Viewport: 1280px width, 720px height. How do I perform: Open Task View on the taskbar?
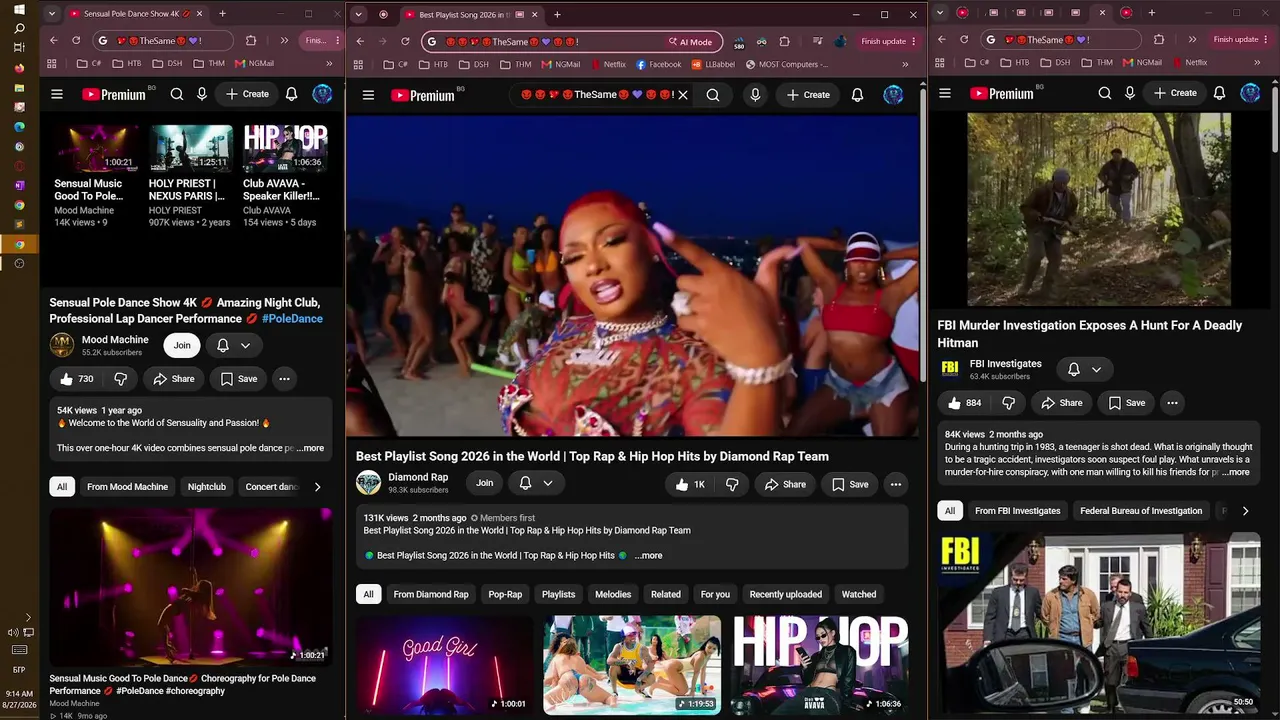tap(19, 49)
